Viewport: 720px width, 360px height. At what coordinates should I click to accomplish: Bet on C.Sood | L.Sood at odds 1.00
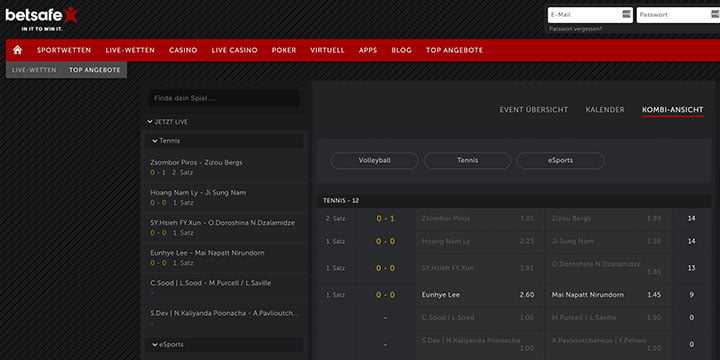click(479, 317)
